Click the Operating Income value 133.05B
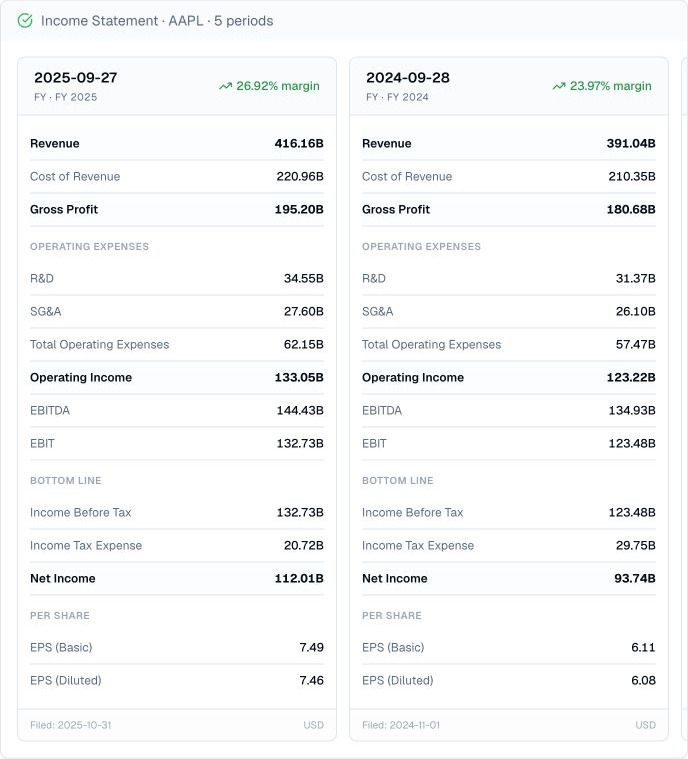 point(299,377)
